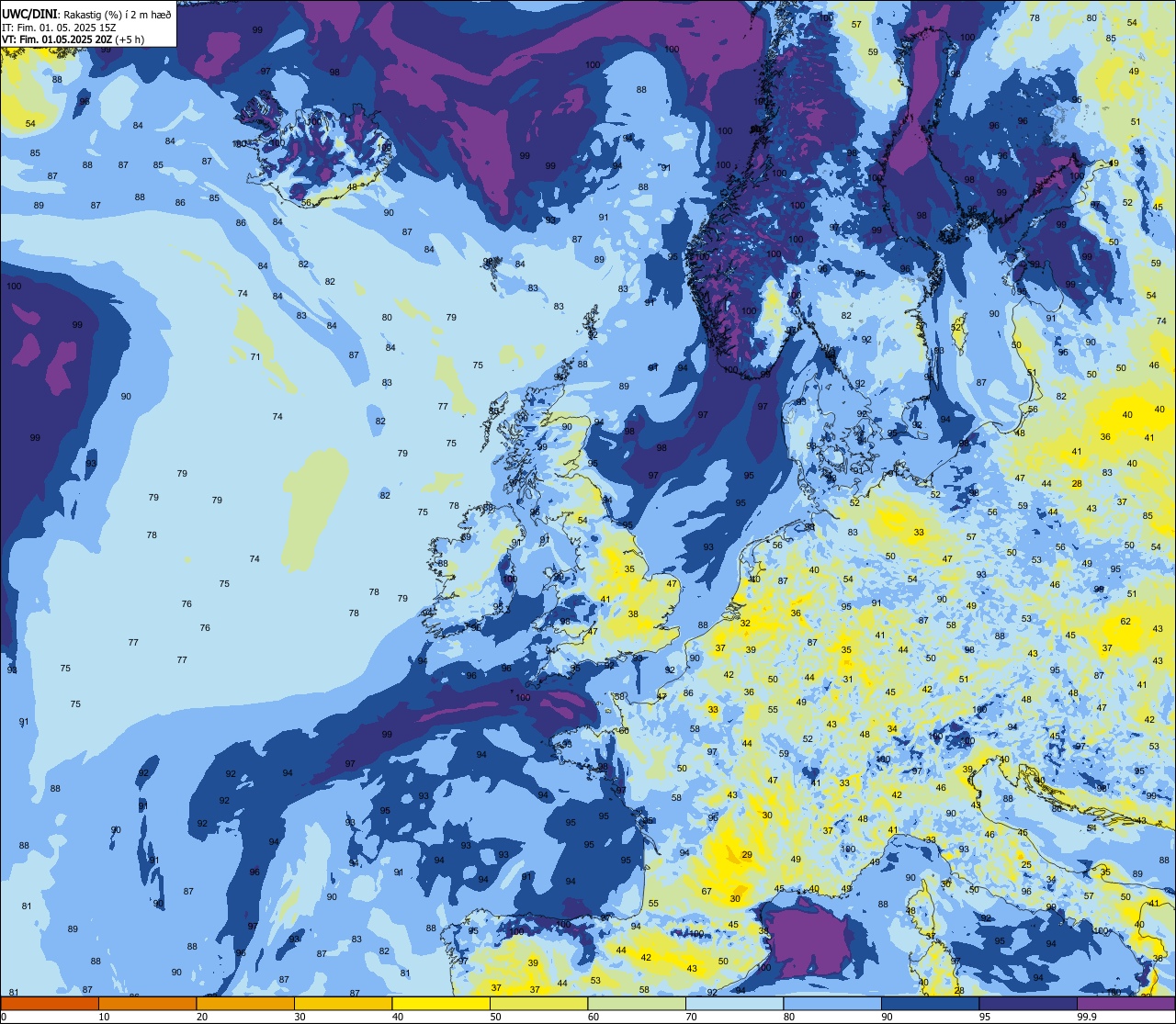The width and height of the screenshot is (1176, 1024).
Task: Click the 0–10 dark orange legend swatch
Action: coord(50,1004)
